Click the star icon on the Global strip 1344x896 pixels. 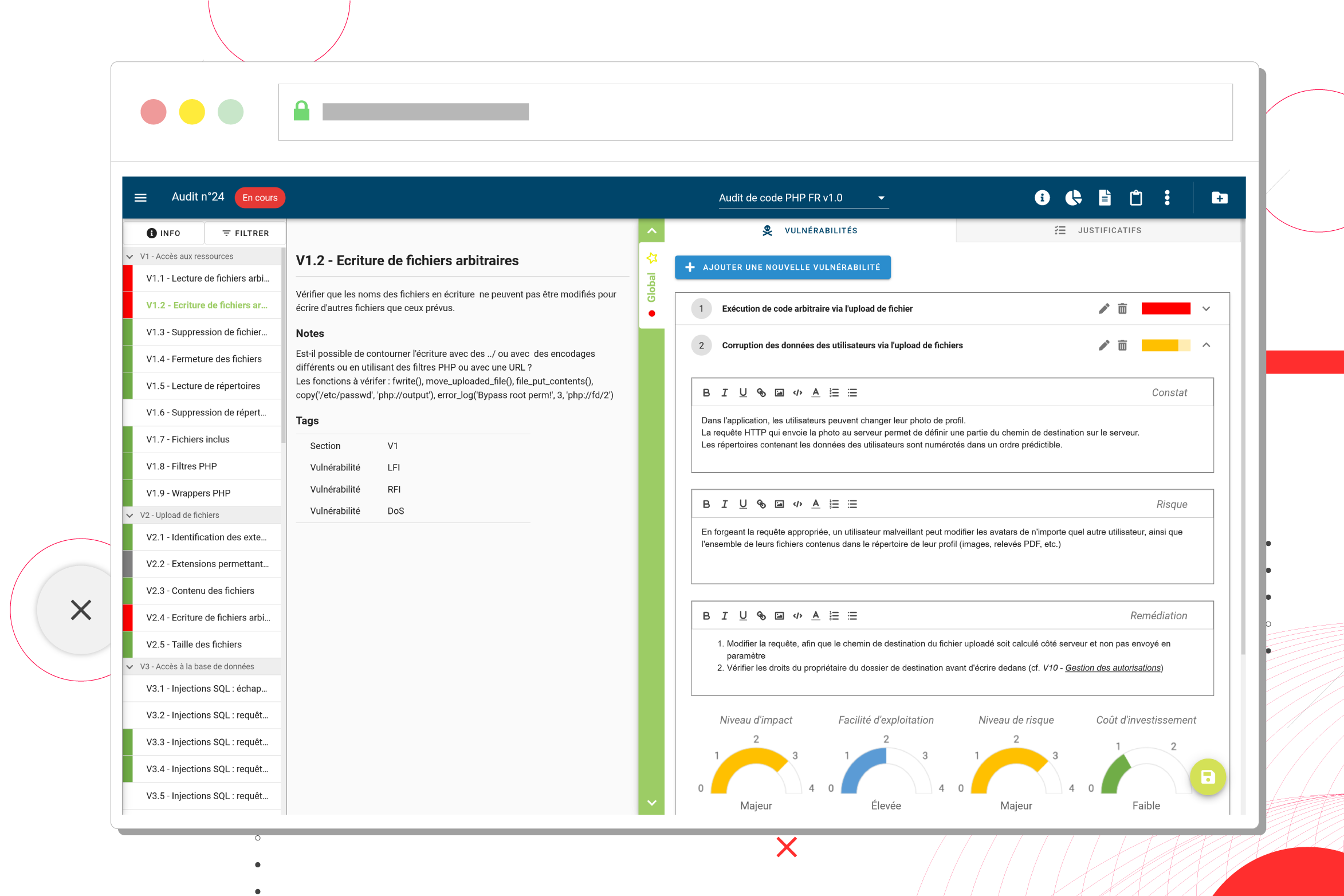pos(652,258)
